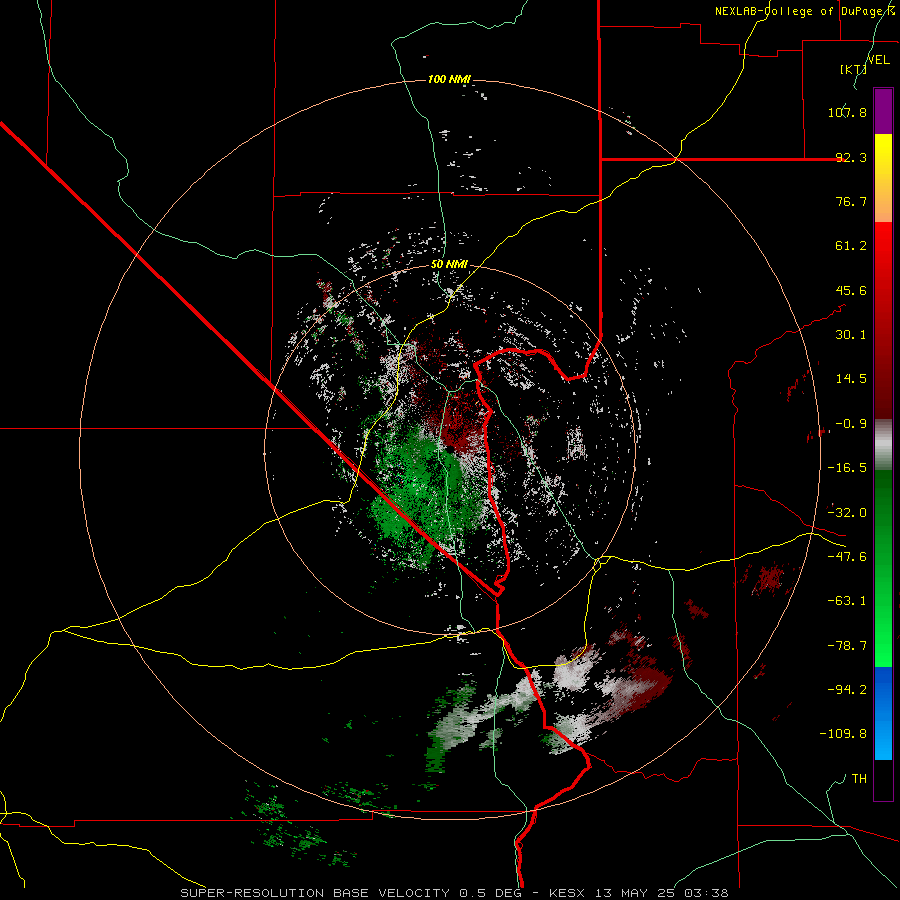Click the VEL legend title
The image size is (900, 900).
[x=878, y=60]
